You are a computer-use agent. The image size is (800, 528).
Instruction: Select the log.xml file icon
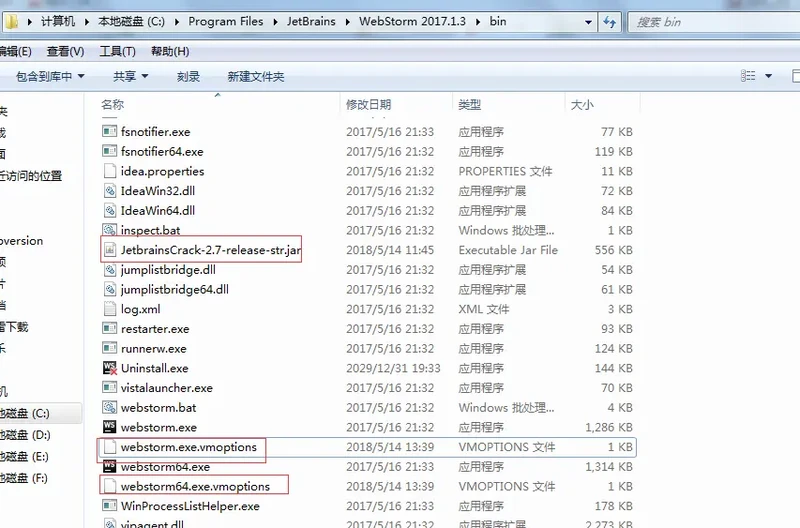coord(110,309)
